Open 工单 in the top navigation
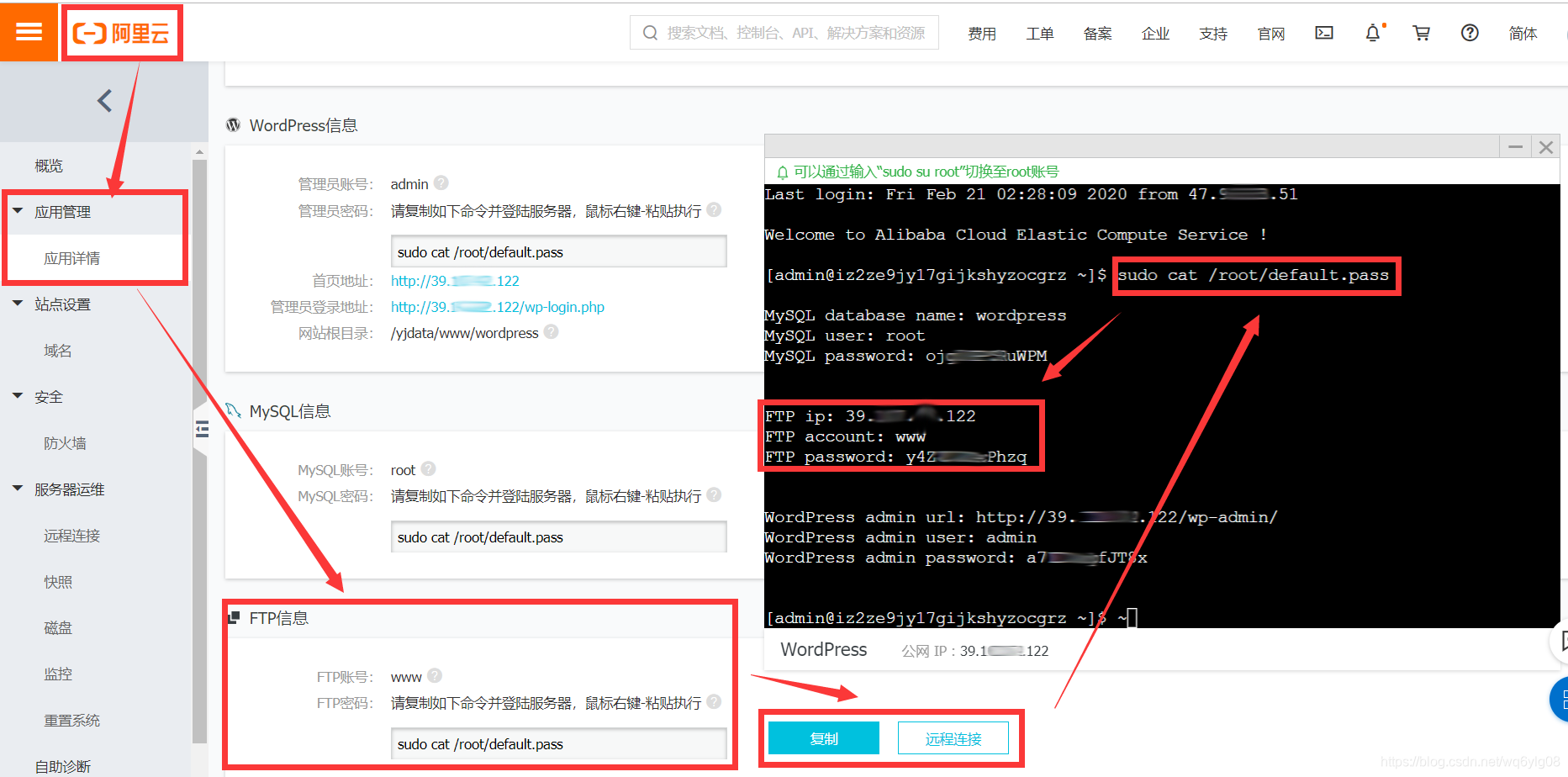Image resolution: width=1568 pixels, height=777 pixels. (1040, 34)
